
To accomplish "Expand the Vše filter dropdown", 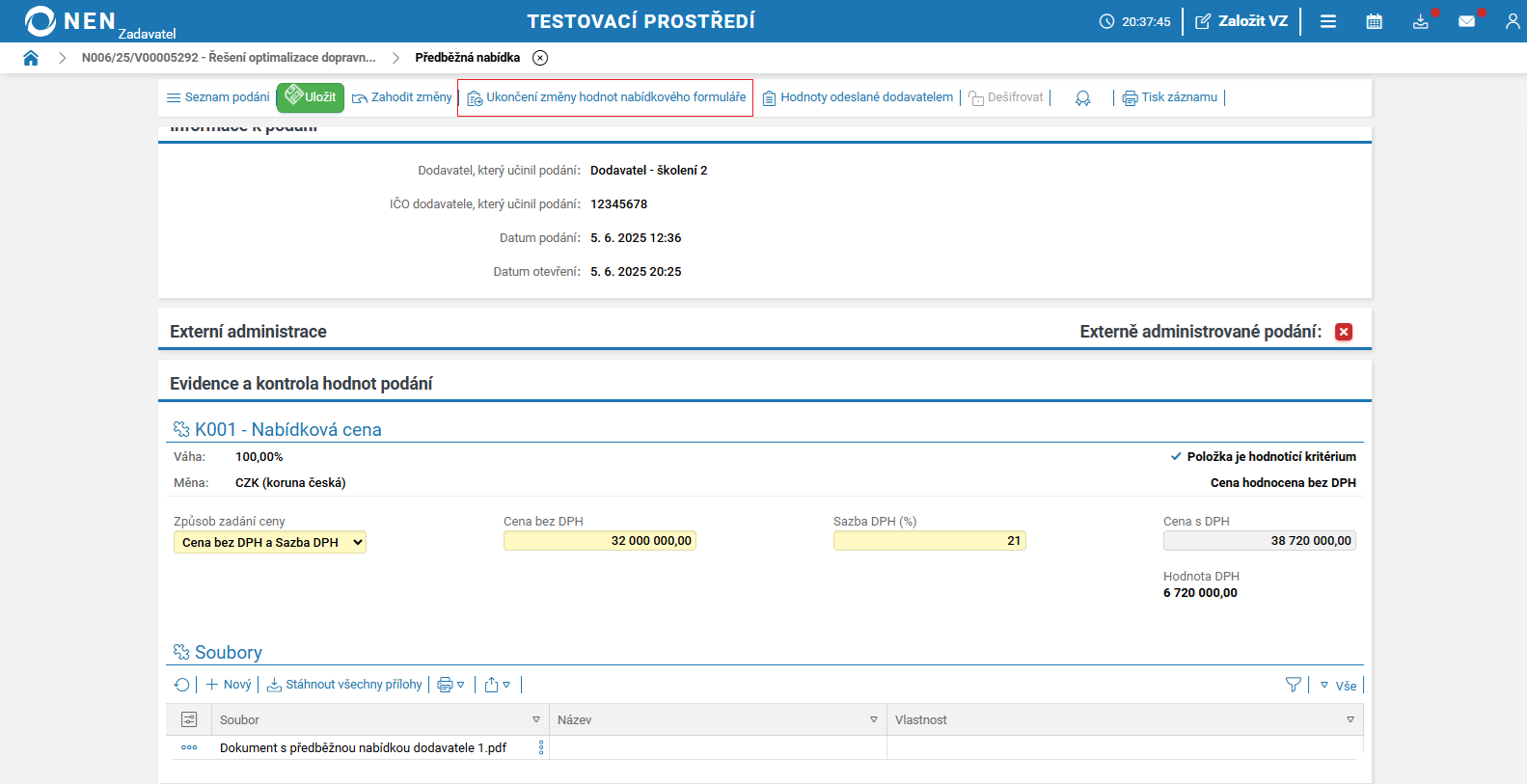I will click(x=1338, y=686).
